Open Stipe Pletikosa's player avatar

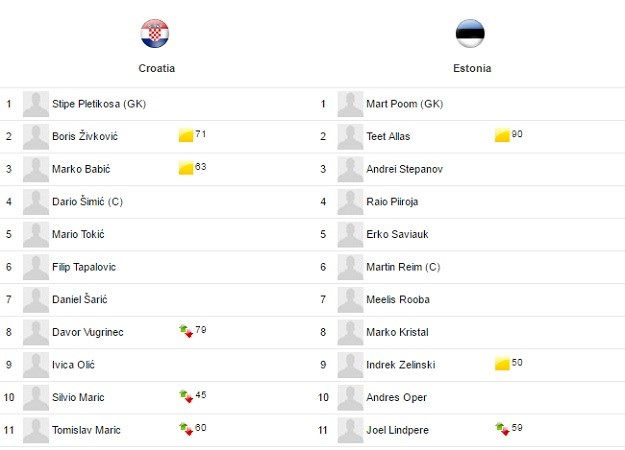coord(36,104)
